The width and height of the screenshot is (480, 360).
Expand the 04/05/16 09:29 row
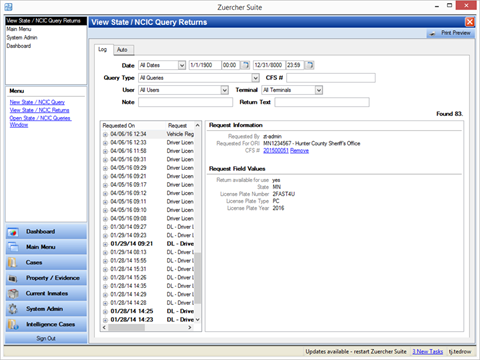tap(105, 168)
